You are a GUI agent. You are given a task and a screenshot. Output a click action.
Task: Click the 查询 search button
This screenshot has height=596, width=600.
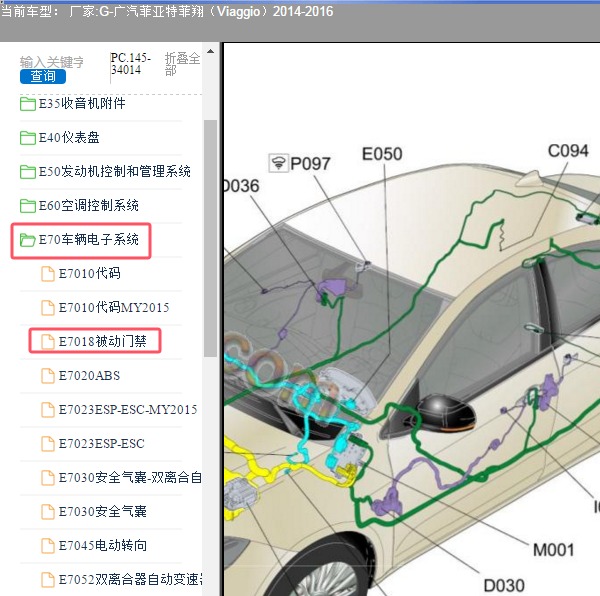(x=42, y=76)
